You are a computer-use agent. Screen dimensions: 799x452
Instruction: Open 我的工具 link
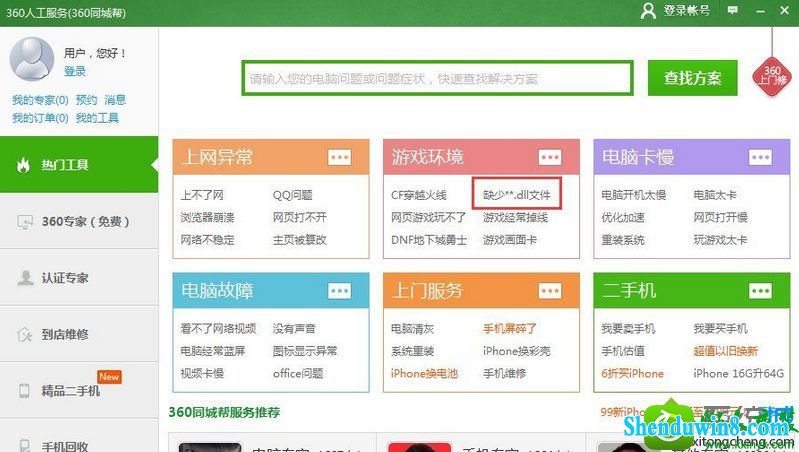coord(97,118)
